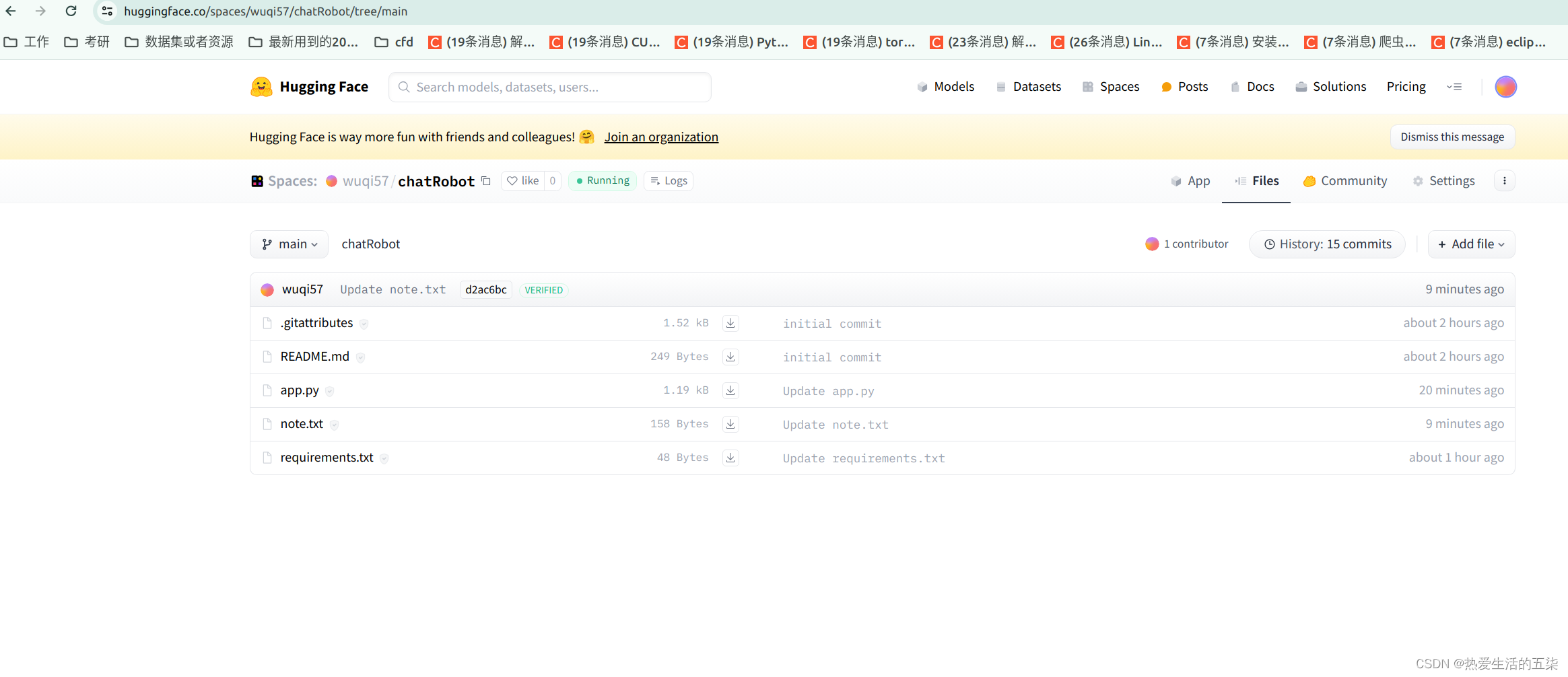Screen dimensions: 1568x677
Task: Click the browser forward arrow
Action: click(x=40, y=11)
